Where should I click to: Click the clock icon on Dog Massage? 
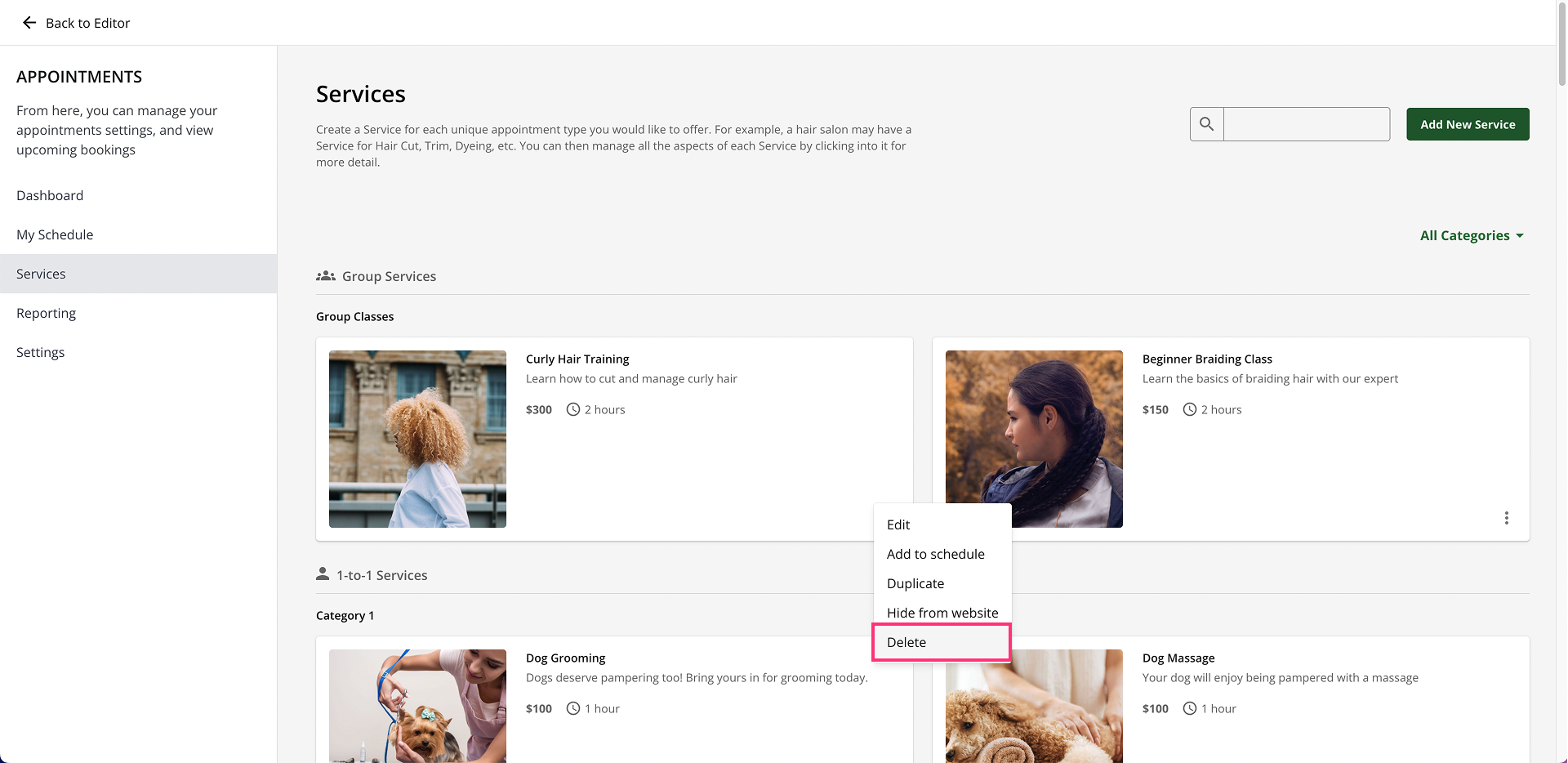click(x=1190, y=708)
